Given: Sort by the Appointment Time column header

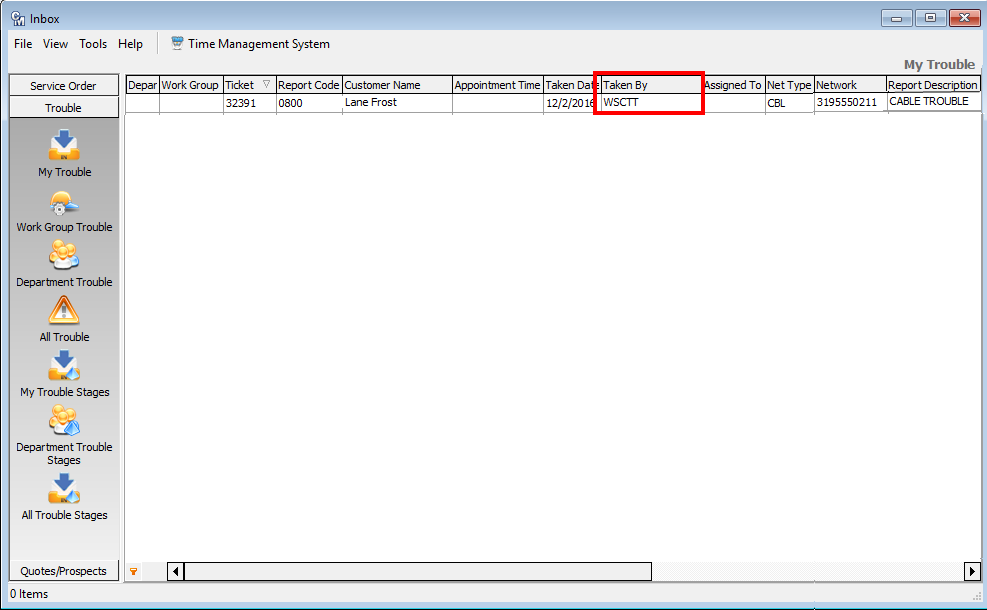Looking at the screenshot, I should coord(497,85).
